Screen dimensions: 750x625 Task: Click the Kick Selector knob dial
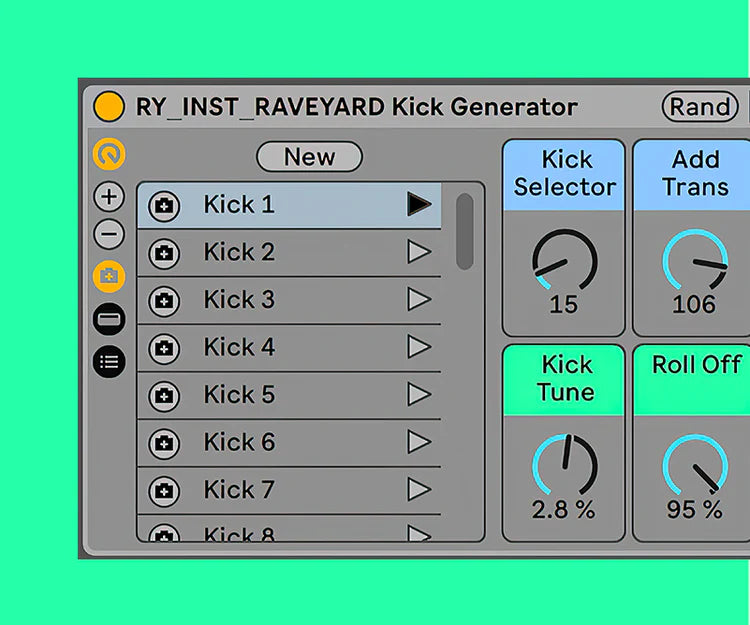click(565, 260)
